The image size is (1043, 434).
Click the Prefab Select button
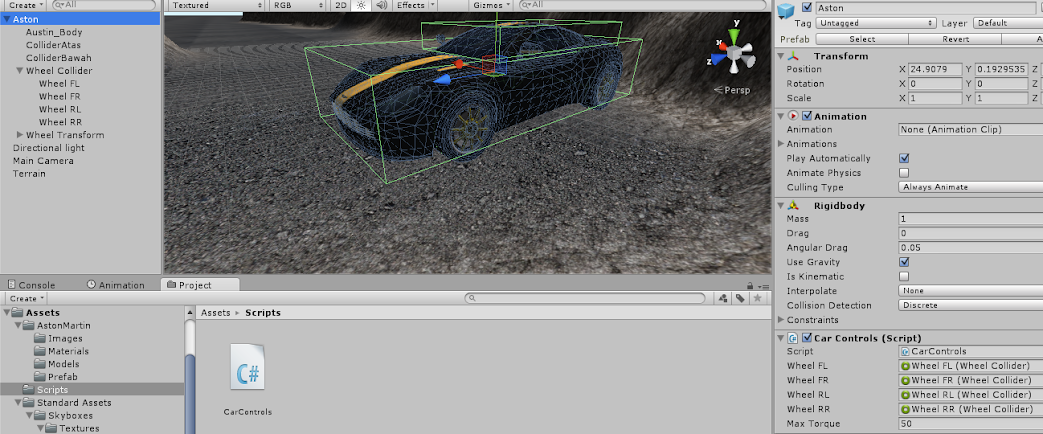tap(861, 39)
